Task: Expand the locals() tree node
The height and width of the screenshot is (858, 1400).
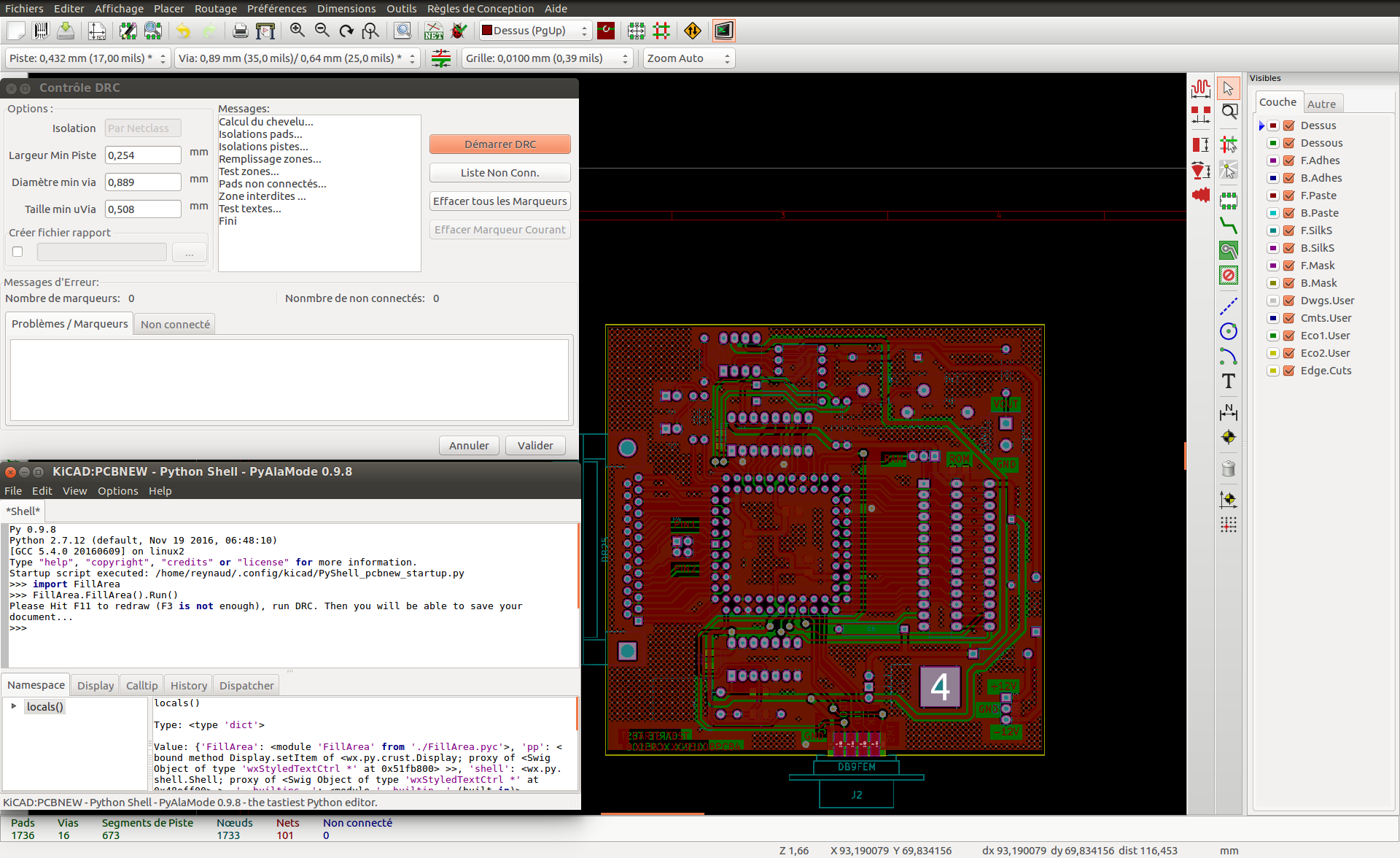Action: pyautogui.click(x=14, y=706)
